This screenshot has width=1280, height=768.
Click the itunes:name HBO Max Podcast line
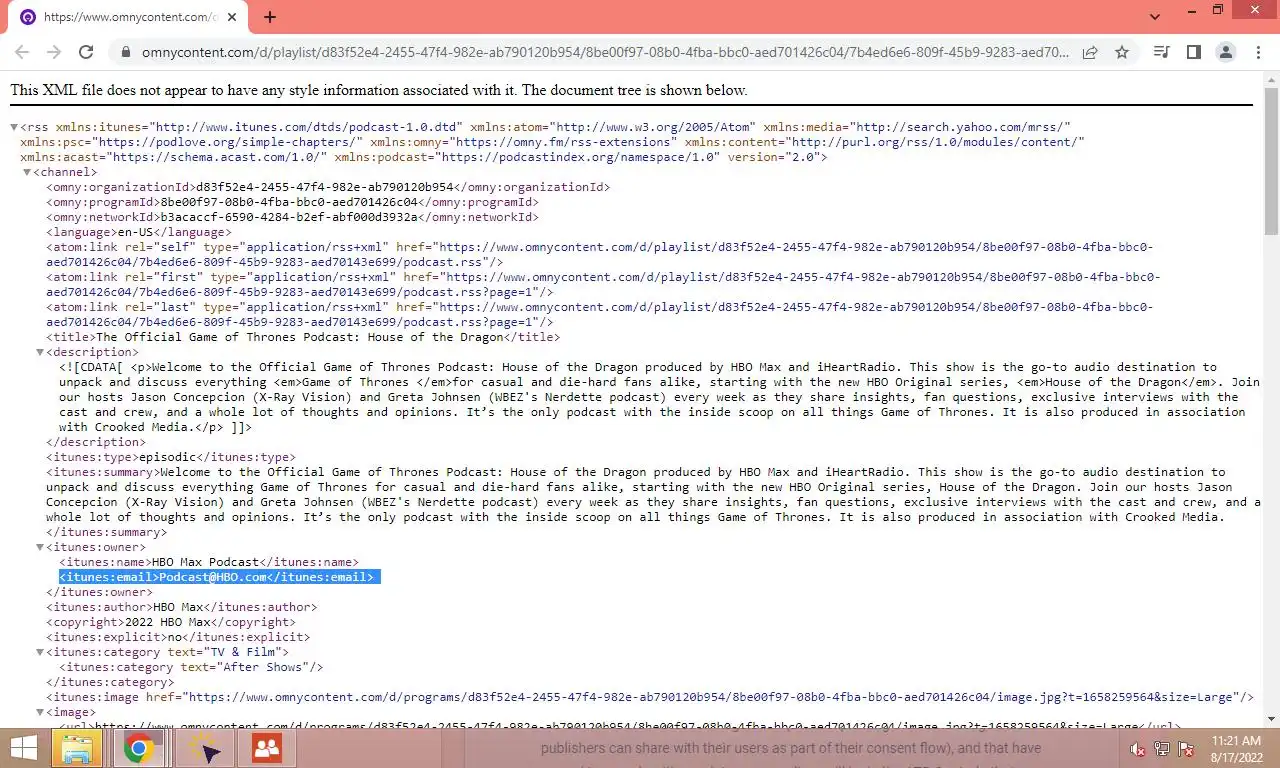coord(209,562)
